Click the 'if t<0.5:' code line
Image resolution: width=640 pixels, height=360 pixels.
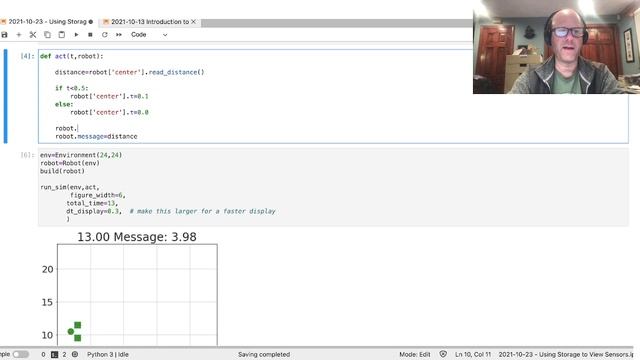click(71, 88)
